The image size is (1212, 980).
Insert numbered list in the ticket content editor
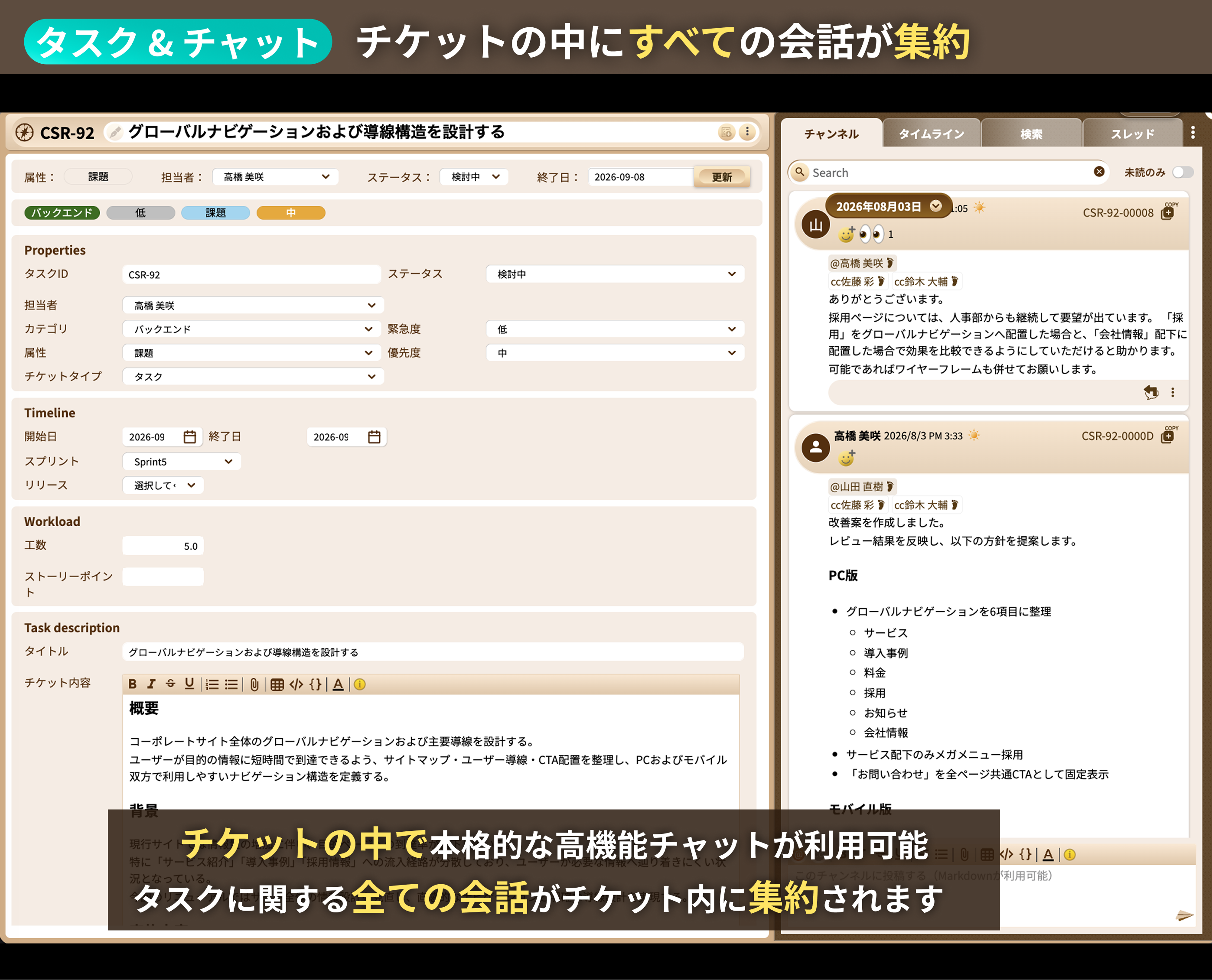click(x=212, y=684)
